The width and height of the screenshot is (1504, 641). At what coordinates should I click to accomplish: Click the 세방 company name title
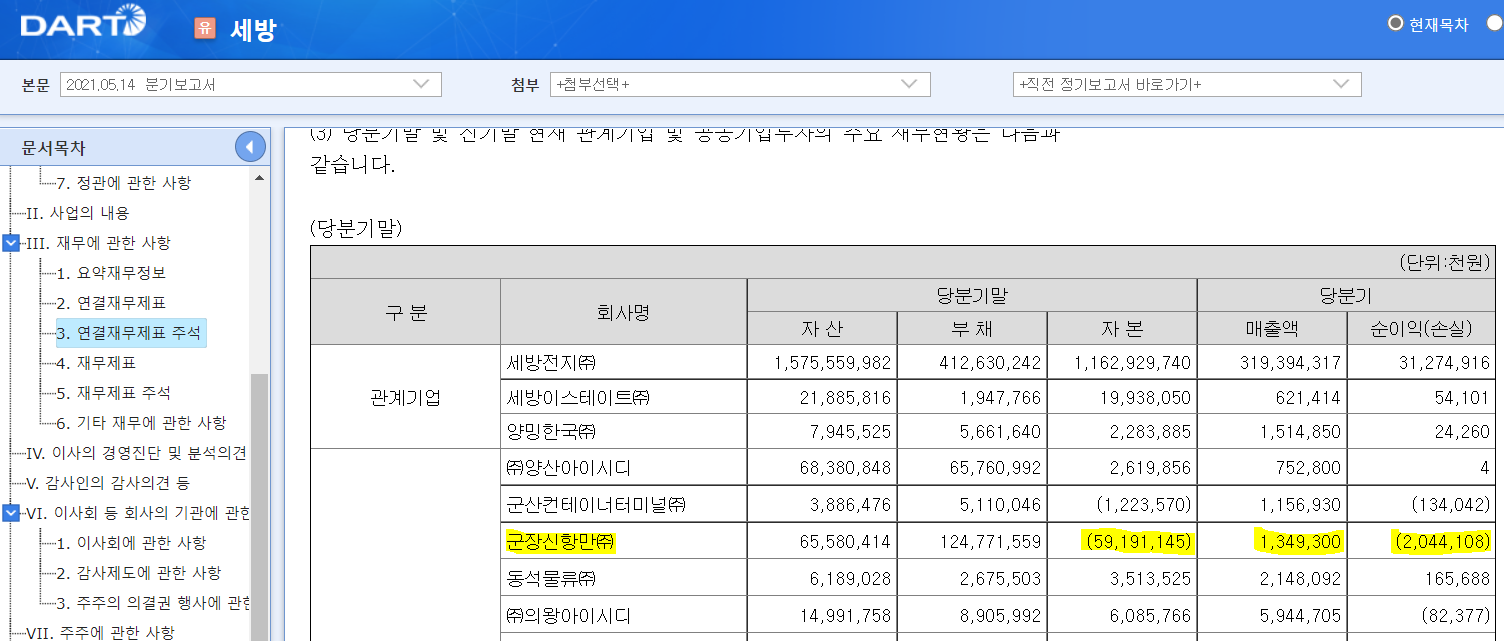coord(252,29)
